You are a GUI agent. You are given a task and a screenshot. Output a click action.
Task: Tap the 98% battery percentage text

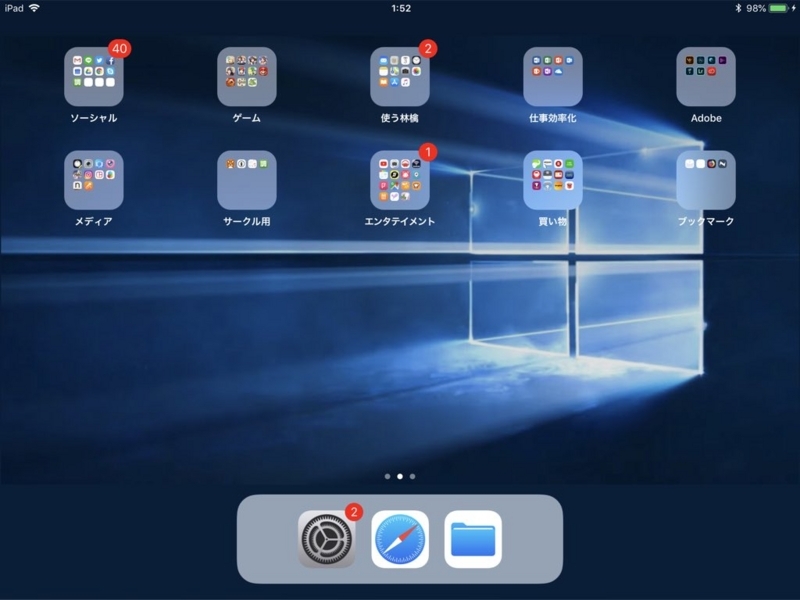[756, 8]
